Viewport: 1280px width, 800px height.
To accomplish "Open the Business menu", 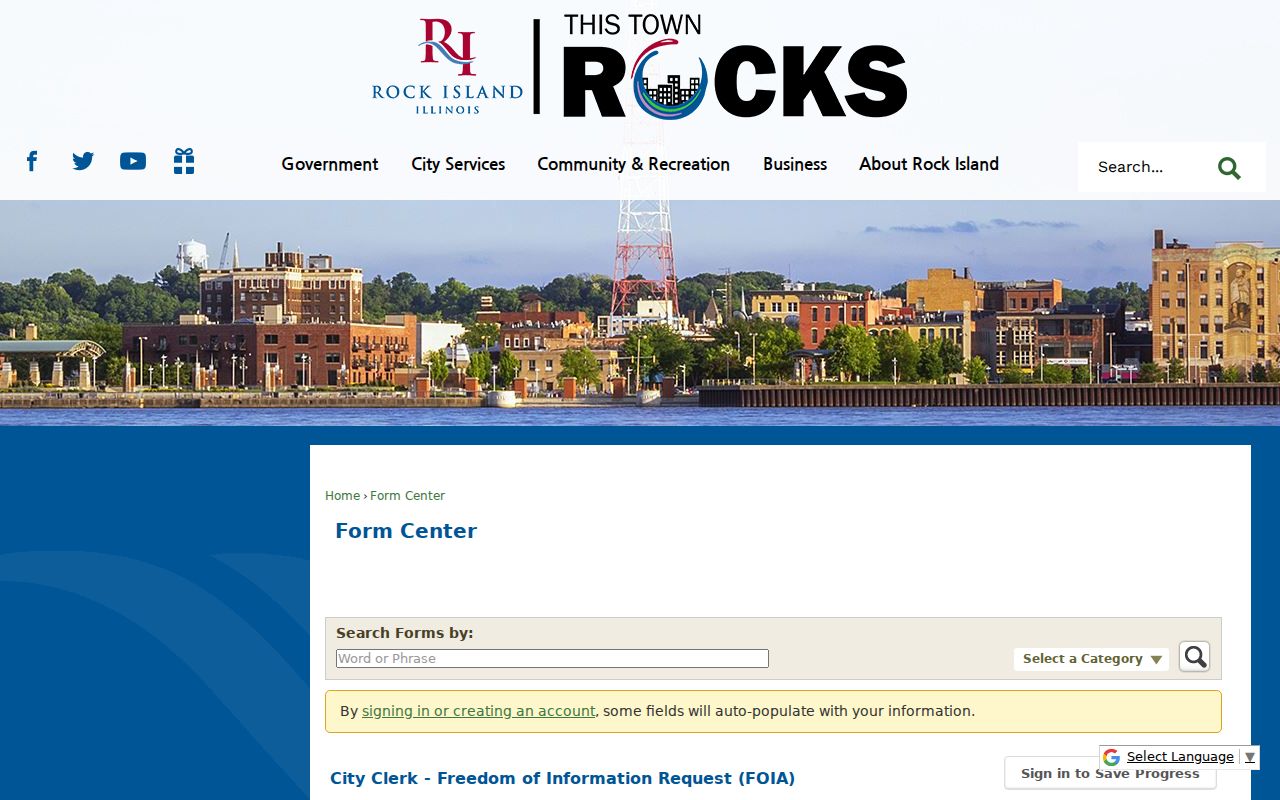I will pyautogui.click(x=795, y=164).
